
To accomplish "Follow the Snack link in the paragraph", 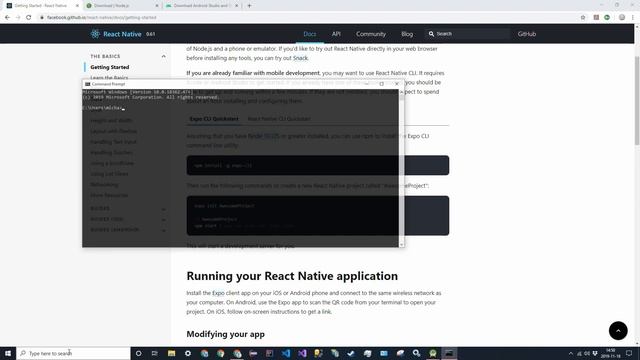I will click(300, 58).
